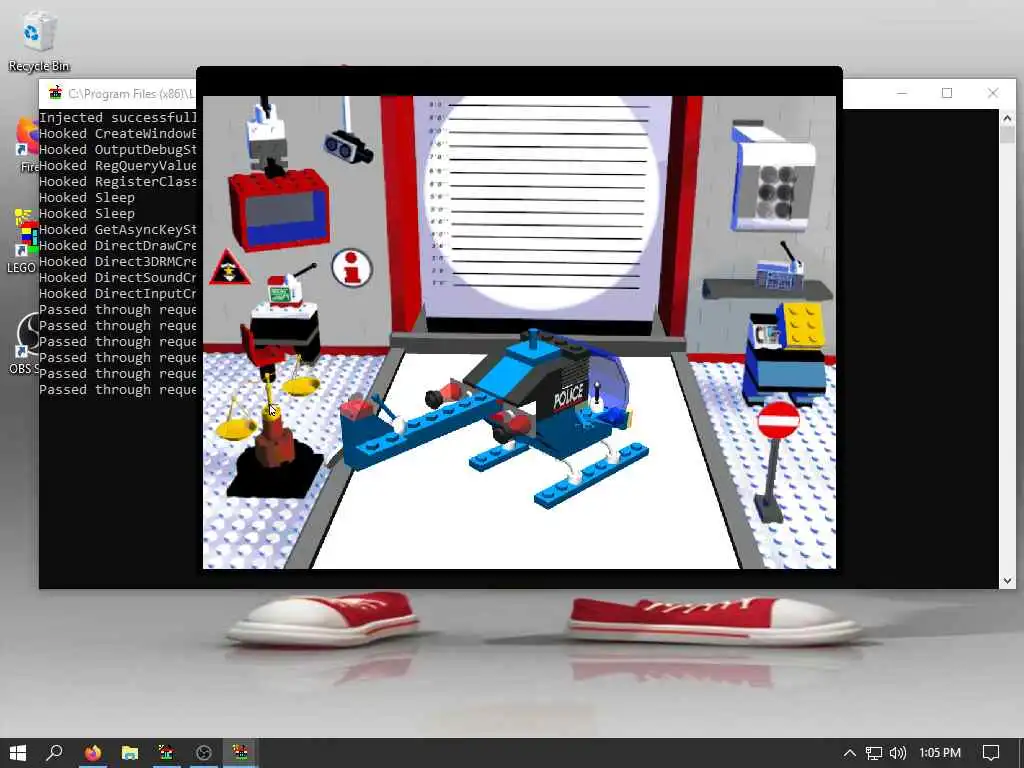Click the blue security camera

click(348, 146)
